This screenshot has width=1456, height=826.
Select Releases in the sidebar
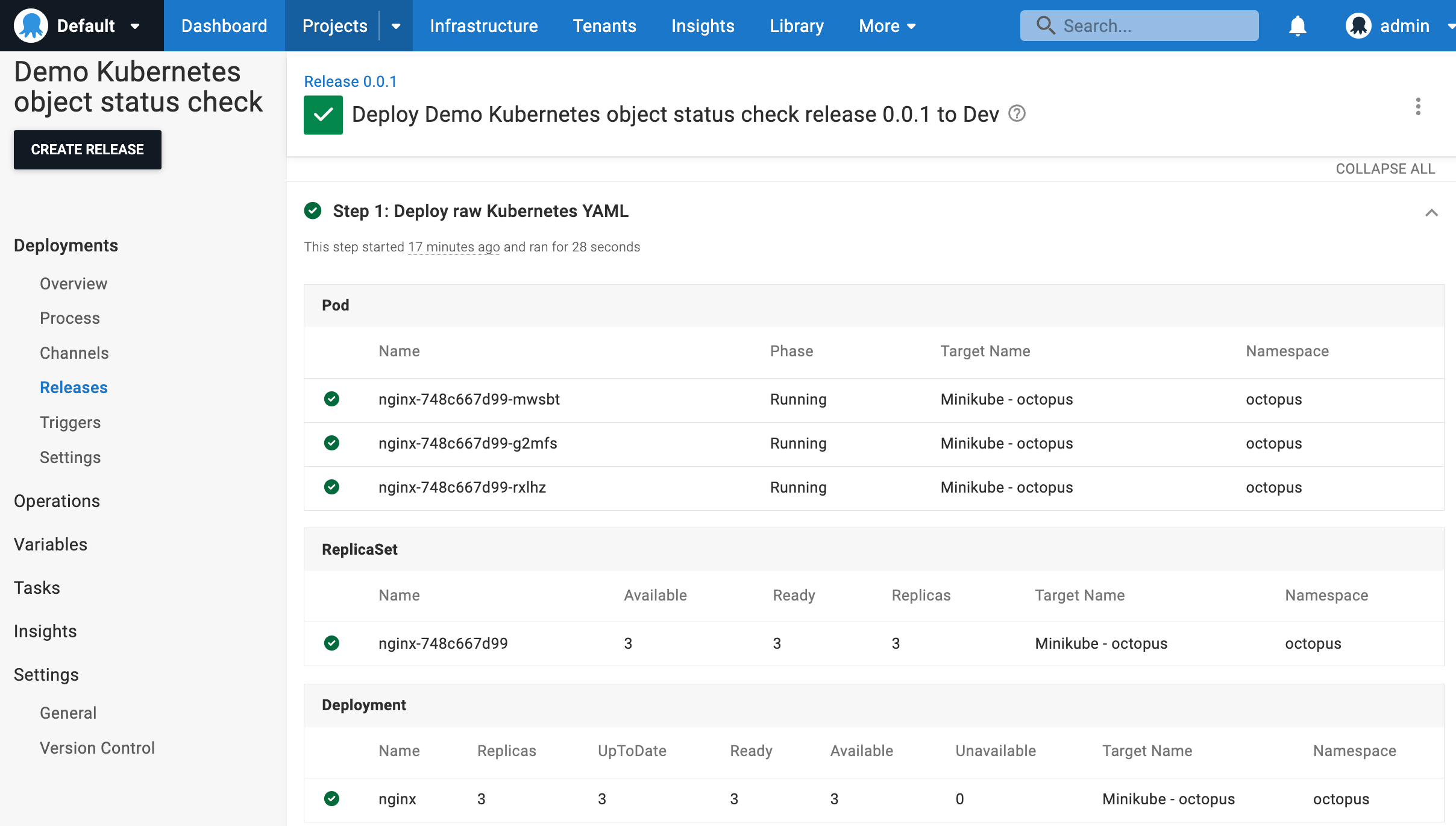point(74,387)
